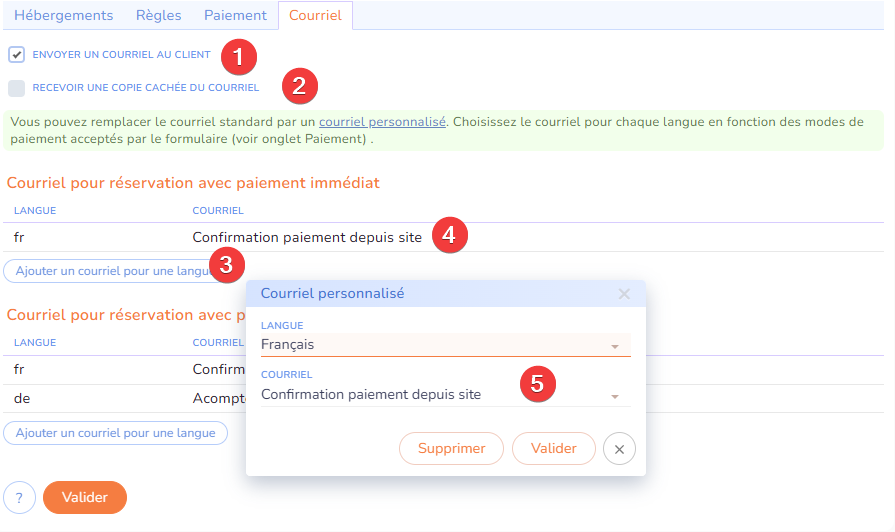Click Supprimer in the dialog
Screen dimensions: 895x532
451,449
